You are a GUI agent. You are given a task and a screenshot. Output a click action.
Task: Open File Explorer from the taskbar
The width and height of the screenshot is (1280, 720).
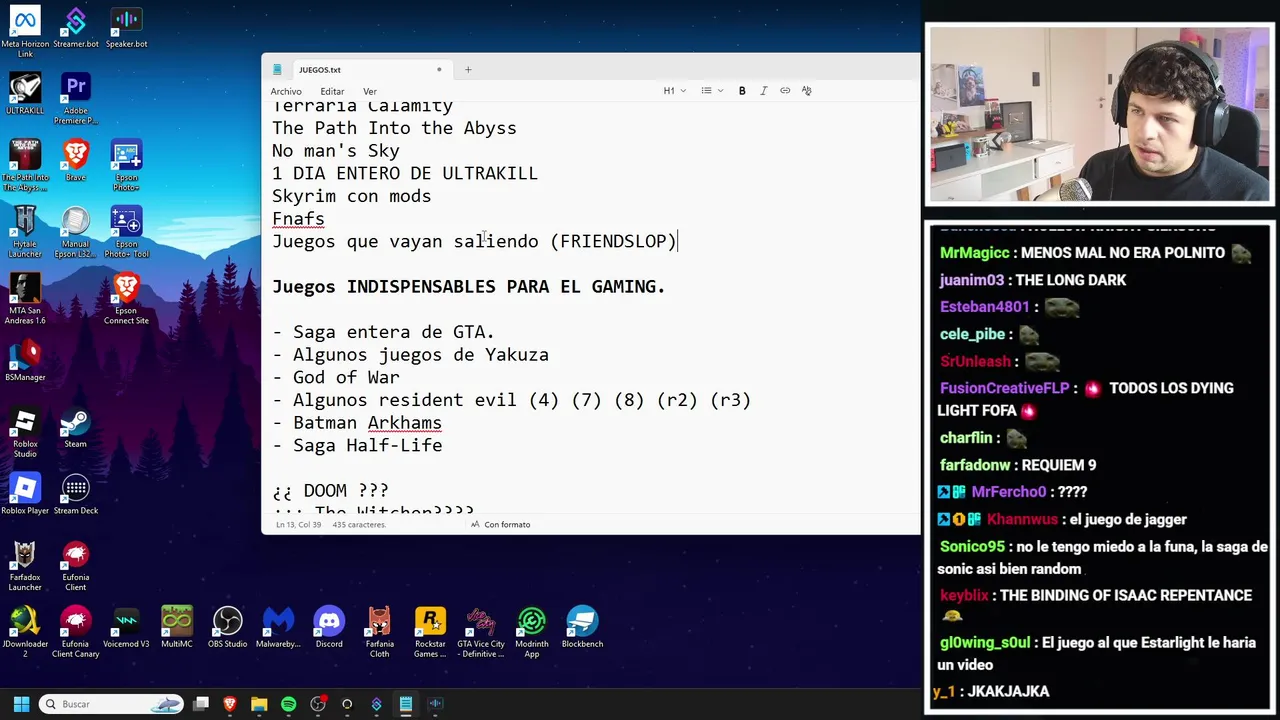coord(259,704)
